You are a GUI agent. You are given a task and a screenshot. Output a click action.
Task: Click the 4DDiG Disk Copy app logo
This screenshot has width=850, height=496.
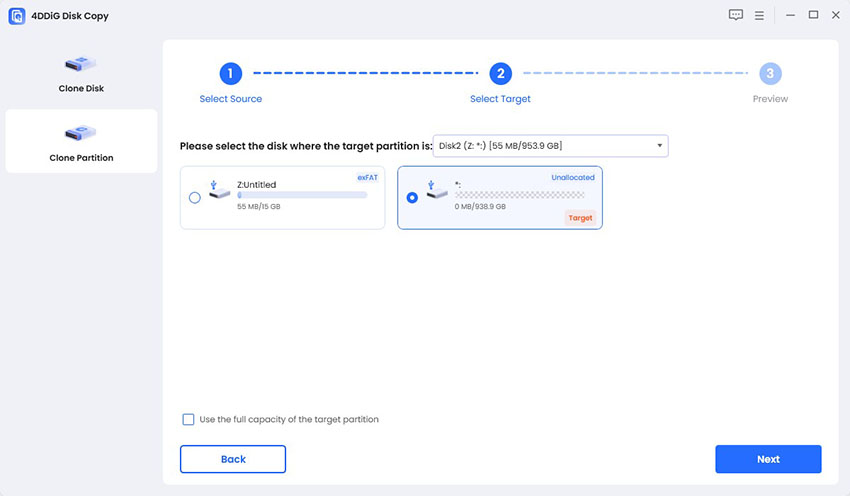click(17, 16)
